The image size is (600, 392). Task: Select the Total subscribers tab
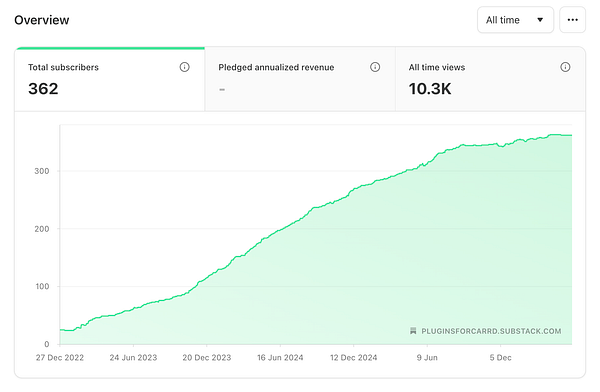click(x=110, y=80)
